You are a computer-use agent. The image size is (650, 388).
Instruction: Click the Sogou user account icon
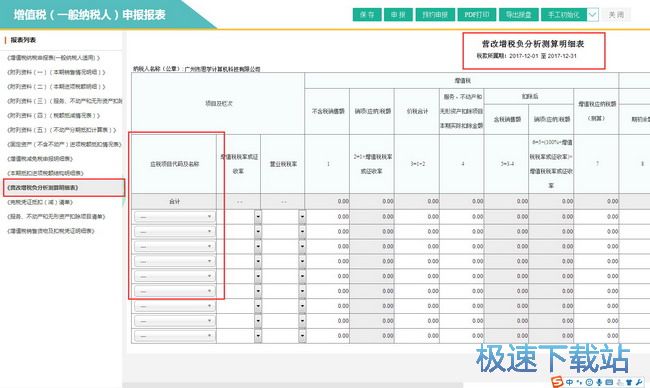tap(619, 382)
